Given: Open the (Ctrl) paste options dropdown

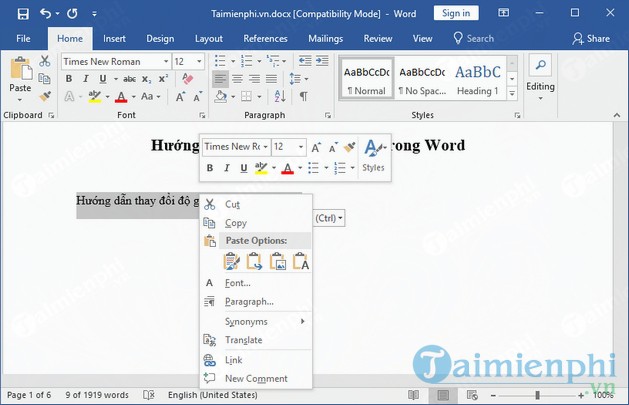Looking at the screenshot, I should (329, 218).
